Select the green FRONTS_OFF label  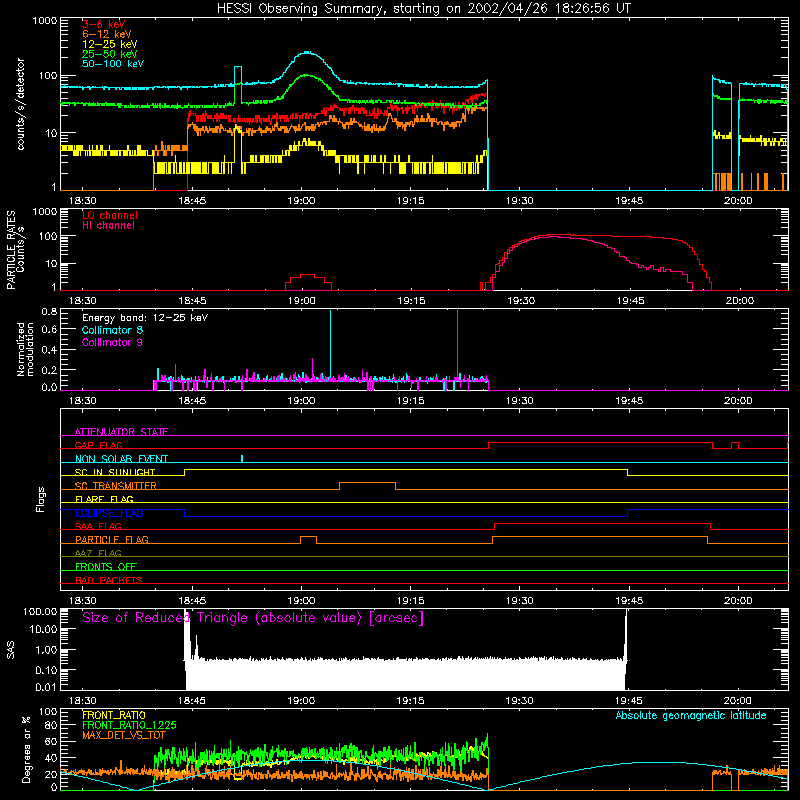click(106, 567)
